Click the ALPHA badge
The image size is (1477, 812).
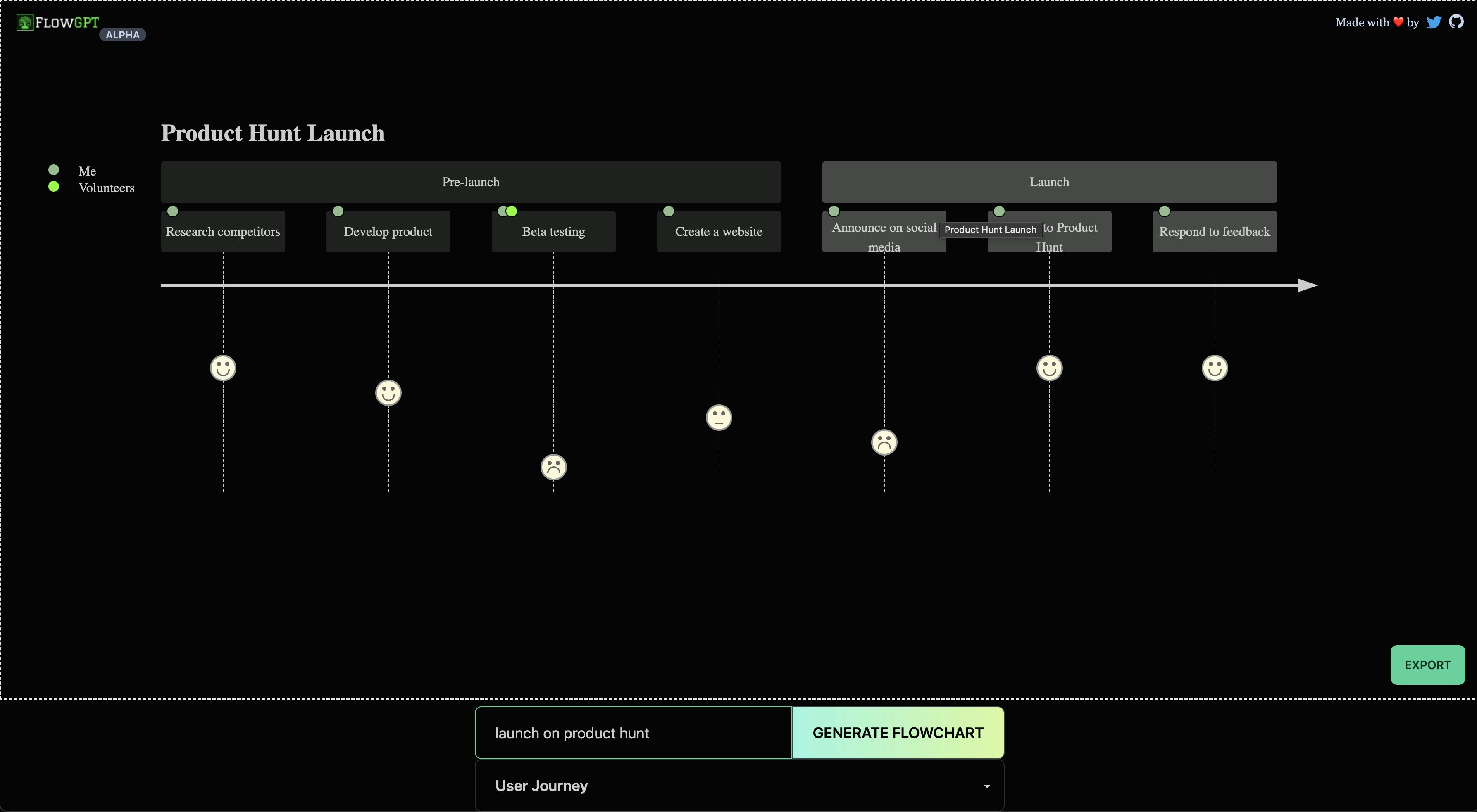(x=123, y=35)
